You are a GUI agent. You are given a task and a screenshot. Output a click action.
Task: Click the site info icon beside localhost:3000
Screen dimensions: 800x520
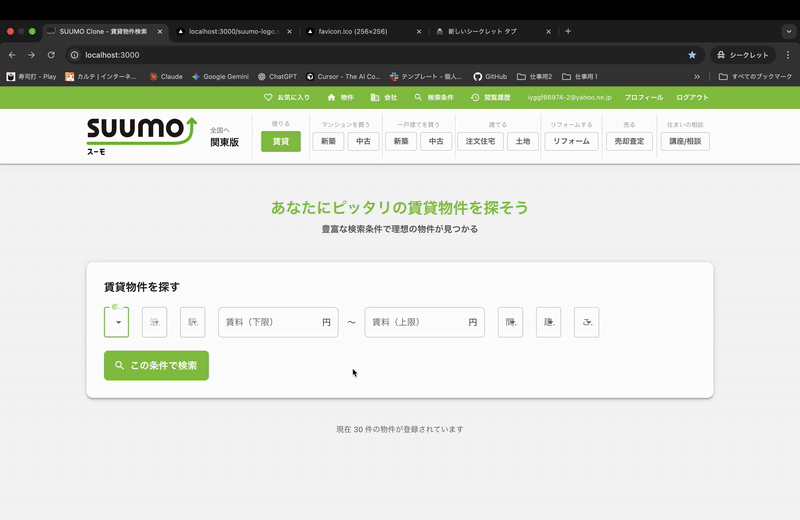click(x=74, y=55)
